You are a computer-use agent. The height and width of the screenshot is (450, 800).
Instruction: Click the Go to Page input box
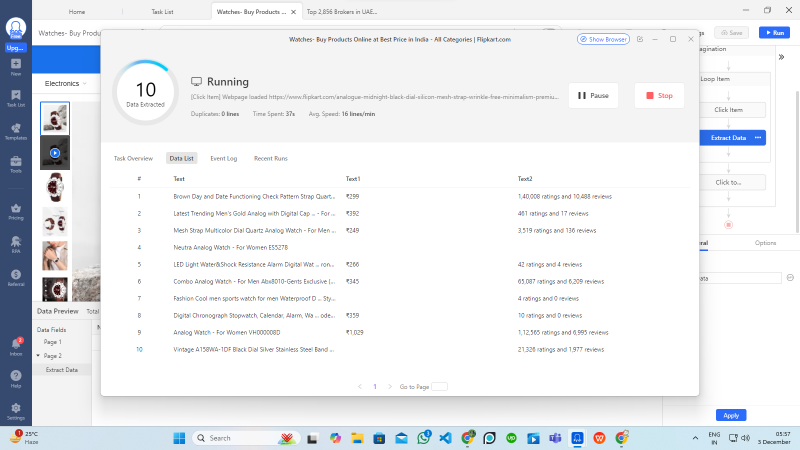tap(439, 386)
